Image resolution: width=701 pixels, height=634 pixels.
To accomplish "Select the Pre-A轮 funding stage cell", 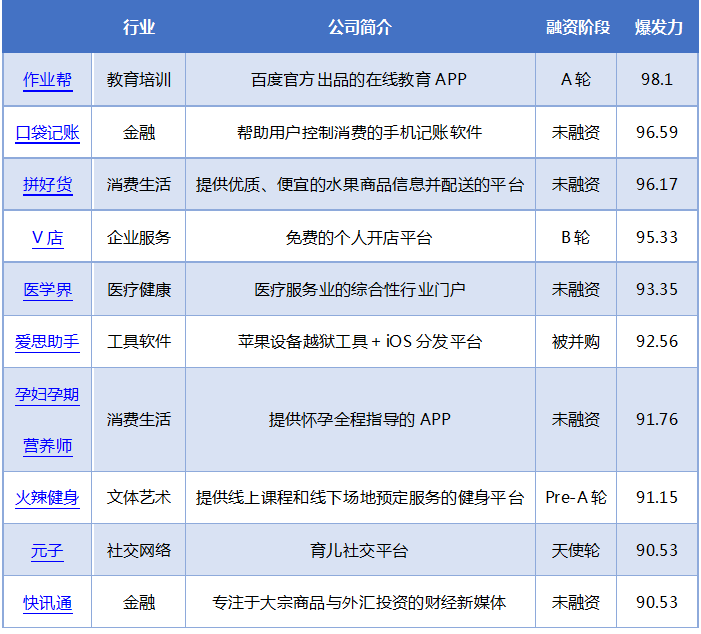I will coord(576,498).
